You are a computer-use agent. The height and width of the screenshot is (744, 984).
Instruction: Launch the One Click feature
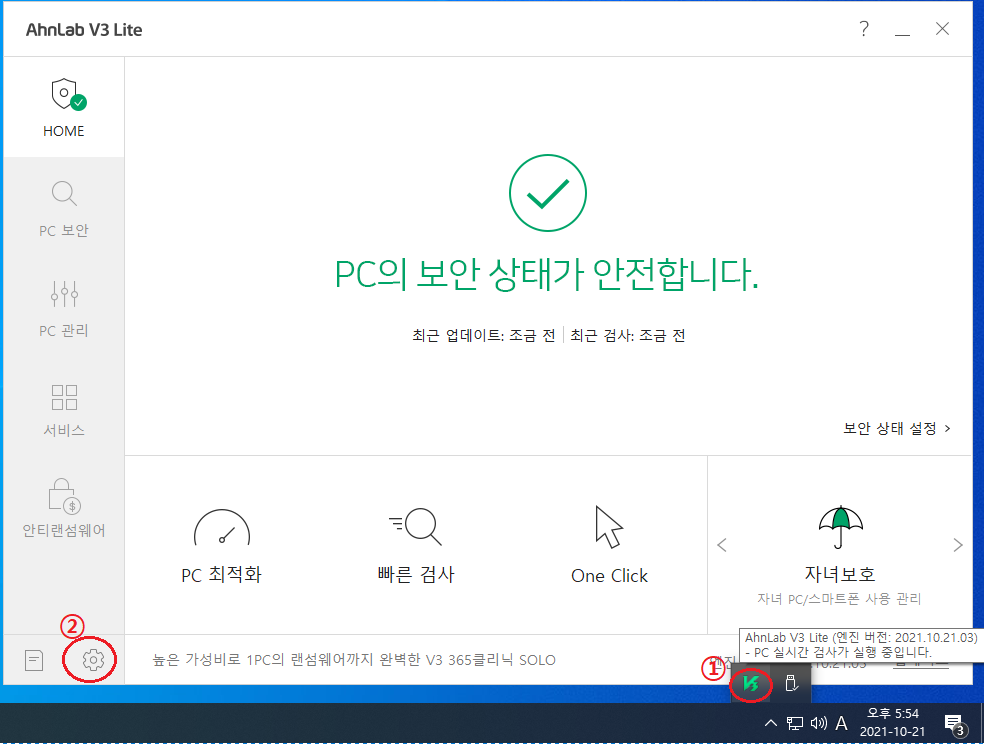point(609,545)
